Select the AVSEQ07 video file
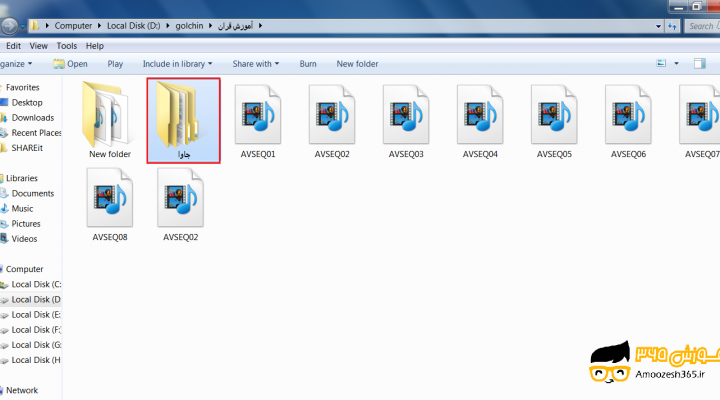This screenshot has height=400, width=720. [700, 121]
